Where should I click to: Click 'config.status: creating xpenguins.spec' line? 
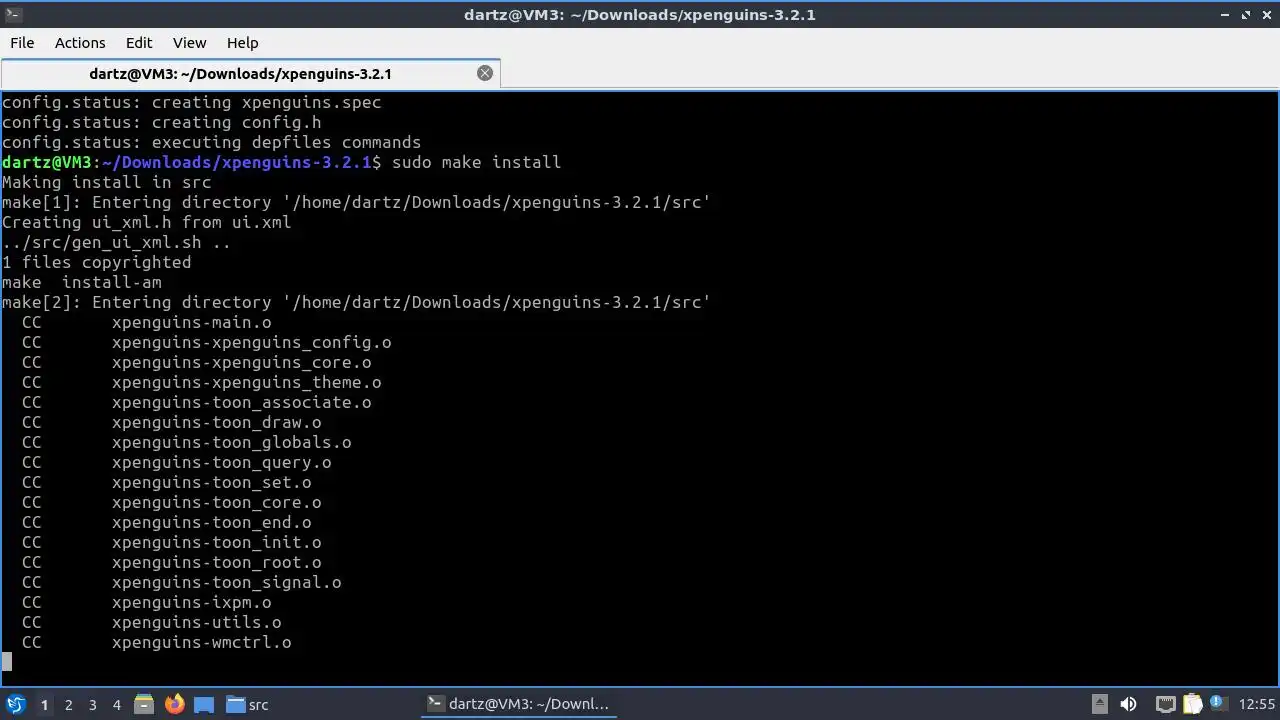click(x=191, y=102)
